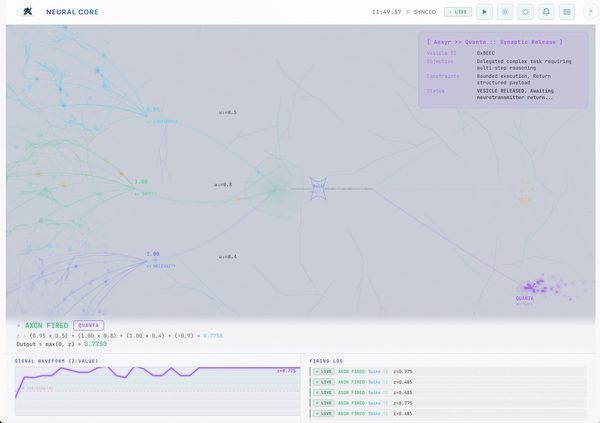This screenshot has height=423, width=600.
Task: Click the axon hillock ReLU shape
Action: pyautogui.click(x=318, y=188)
